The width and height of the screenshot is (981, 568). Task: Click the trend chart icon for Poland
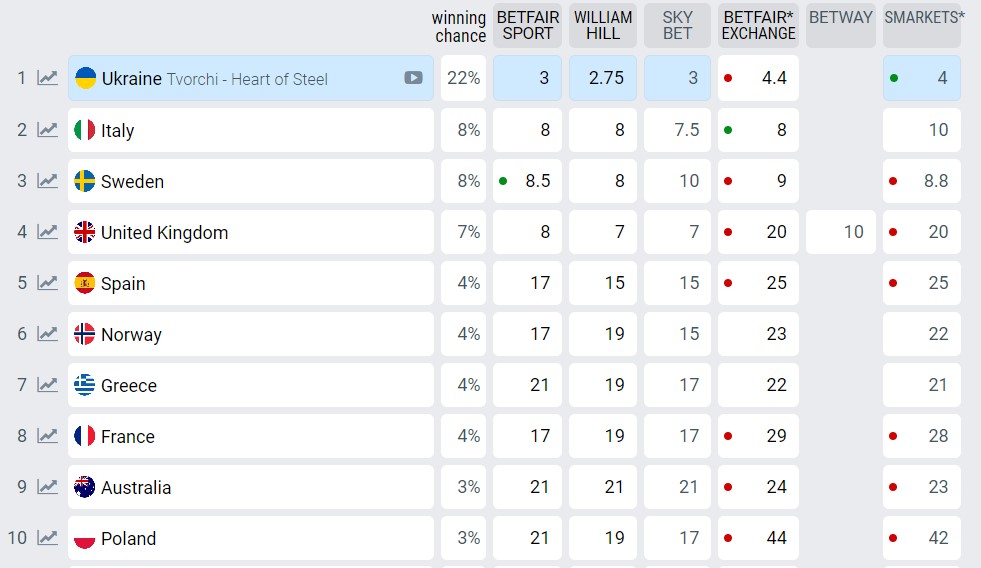pyautogui.click(x=47, y=537)
